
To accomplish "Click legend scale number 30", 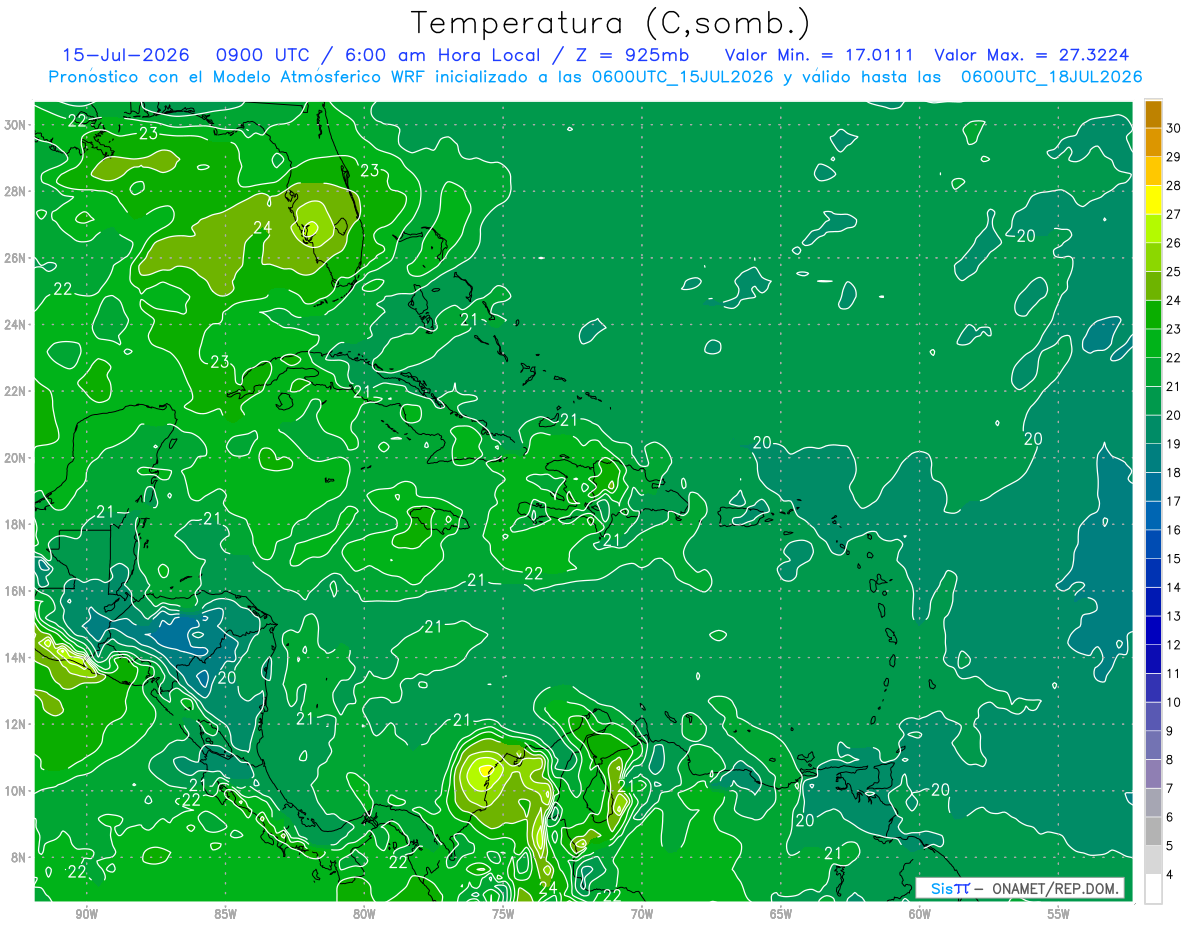I will pyautogui.click(x=1174, y=128).
